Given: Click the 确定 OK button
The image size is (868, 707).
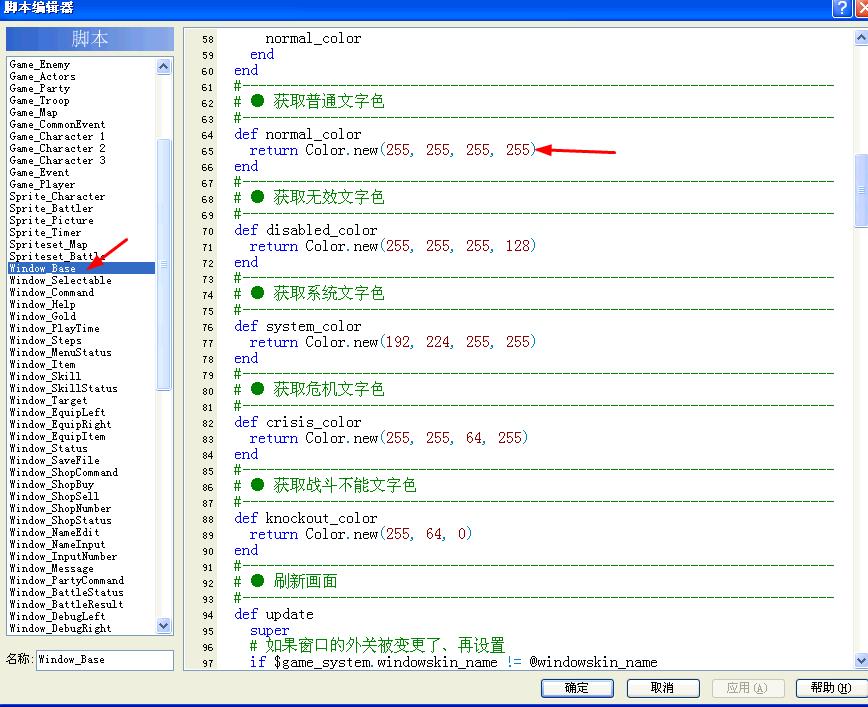Looking at the screenshot, I should tap(577, 688).
